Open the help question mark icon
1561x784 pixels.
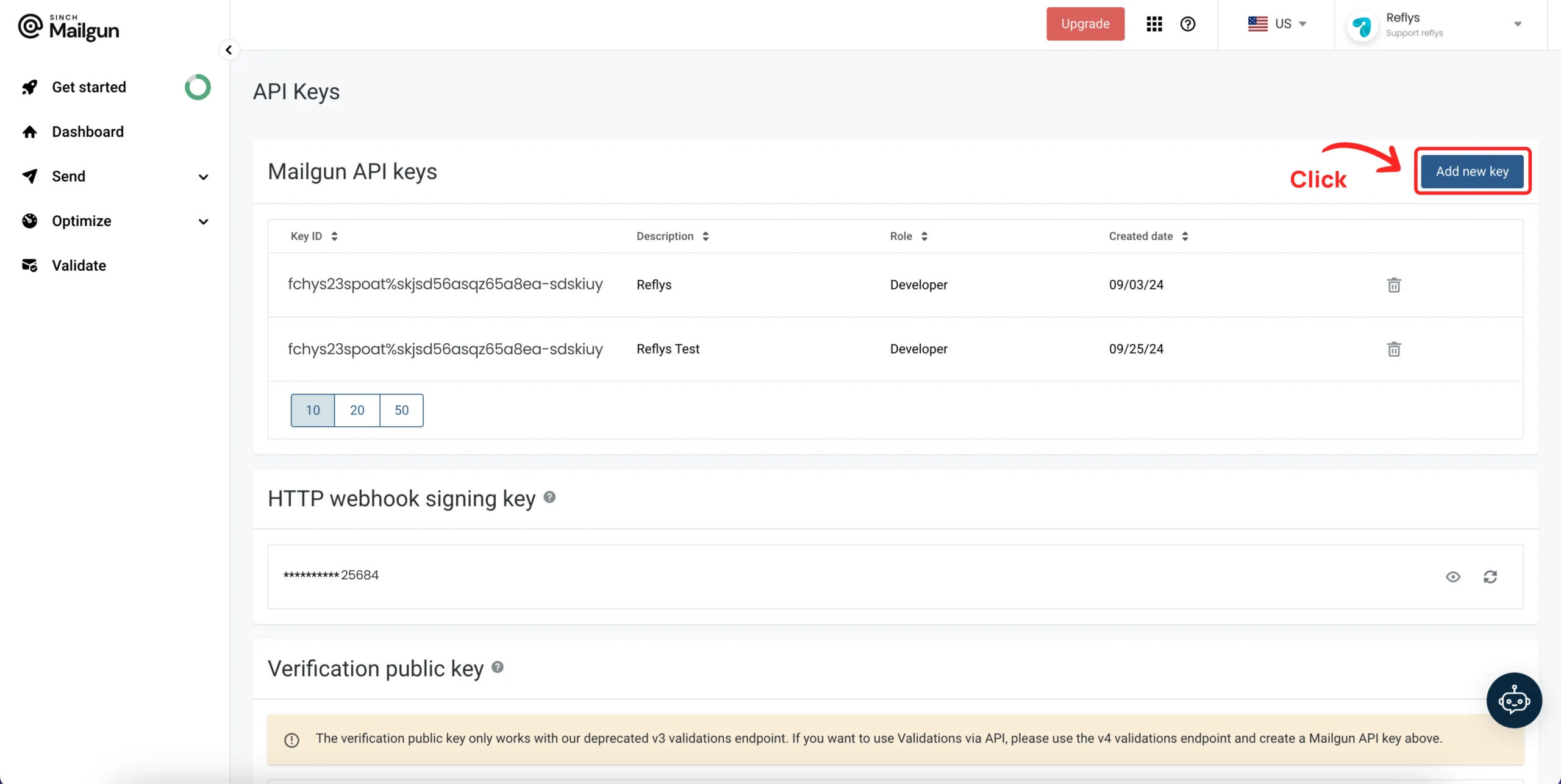pyautogui.click(x=1188, y=24)
